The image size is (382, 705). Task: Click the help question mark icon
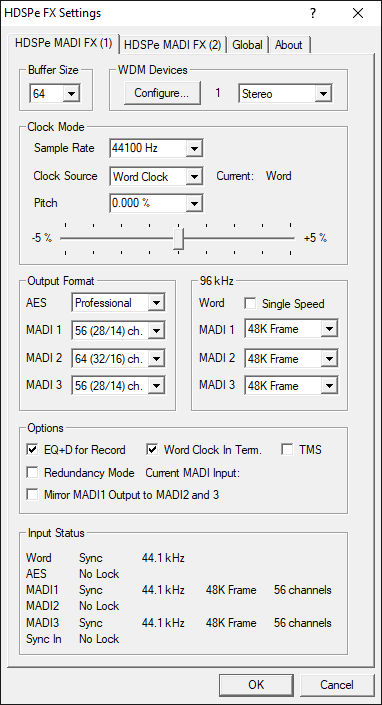[x=313, y=13]
